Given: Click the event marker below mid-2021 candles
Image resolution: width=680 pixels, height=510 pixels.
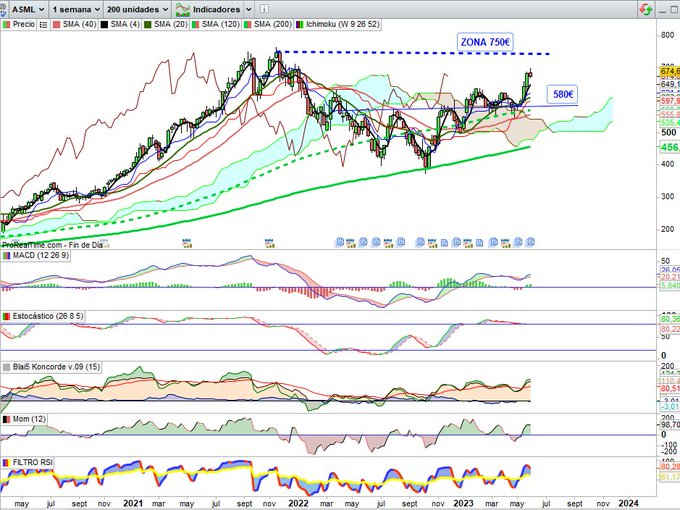Looking at the screenshot, I should point(187,242).
